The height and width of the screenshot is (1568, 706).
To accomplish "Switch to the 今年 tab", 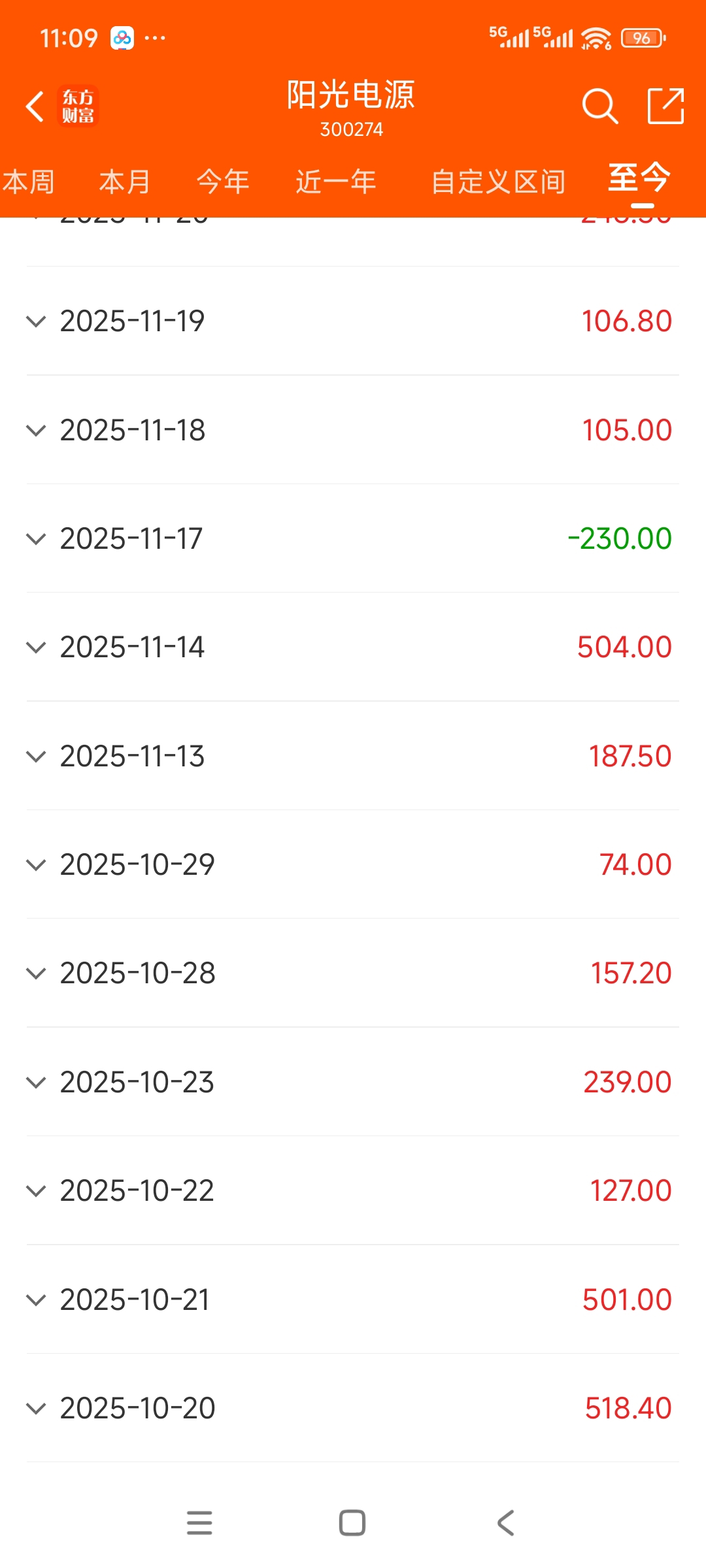I will pos(223,182).
